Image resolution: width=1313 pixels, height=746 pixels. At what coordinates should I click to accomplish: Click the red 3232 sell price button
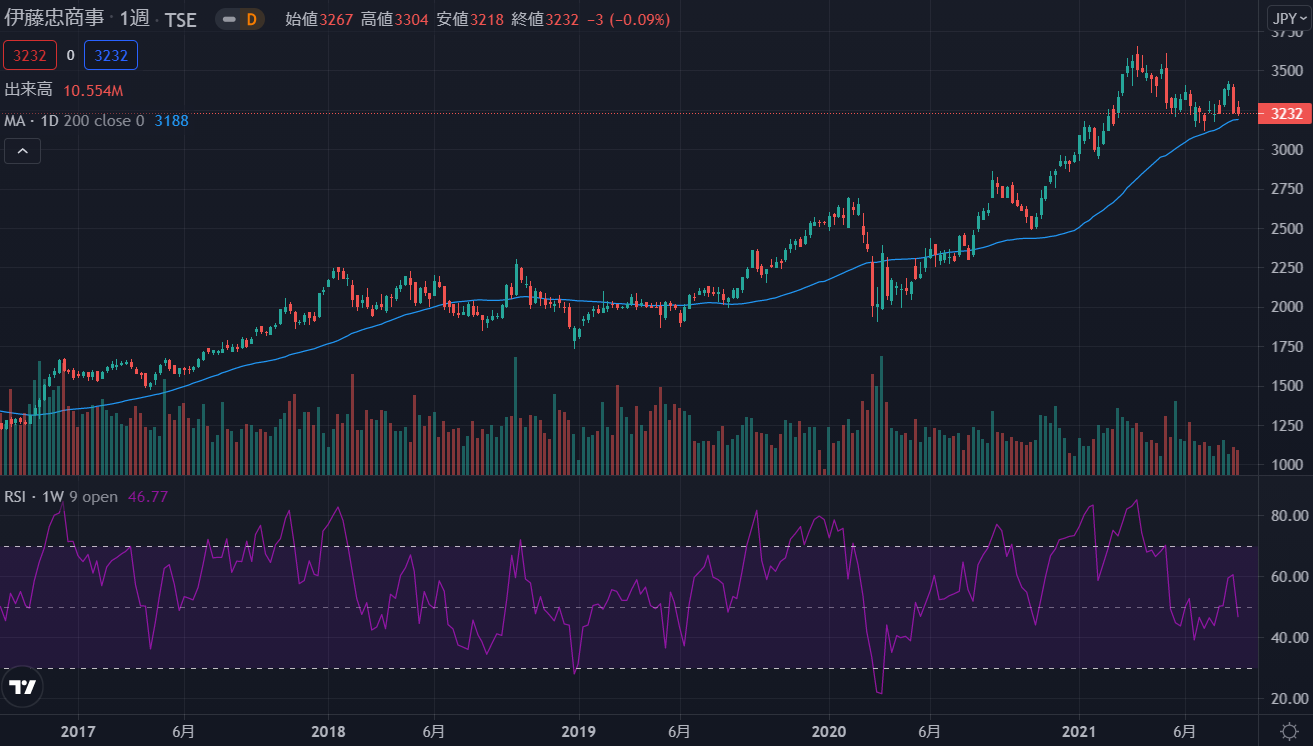click(x=30, y=55)
